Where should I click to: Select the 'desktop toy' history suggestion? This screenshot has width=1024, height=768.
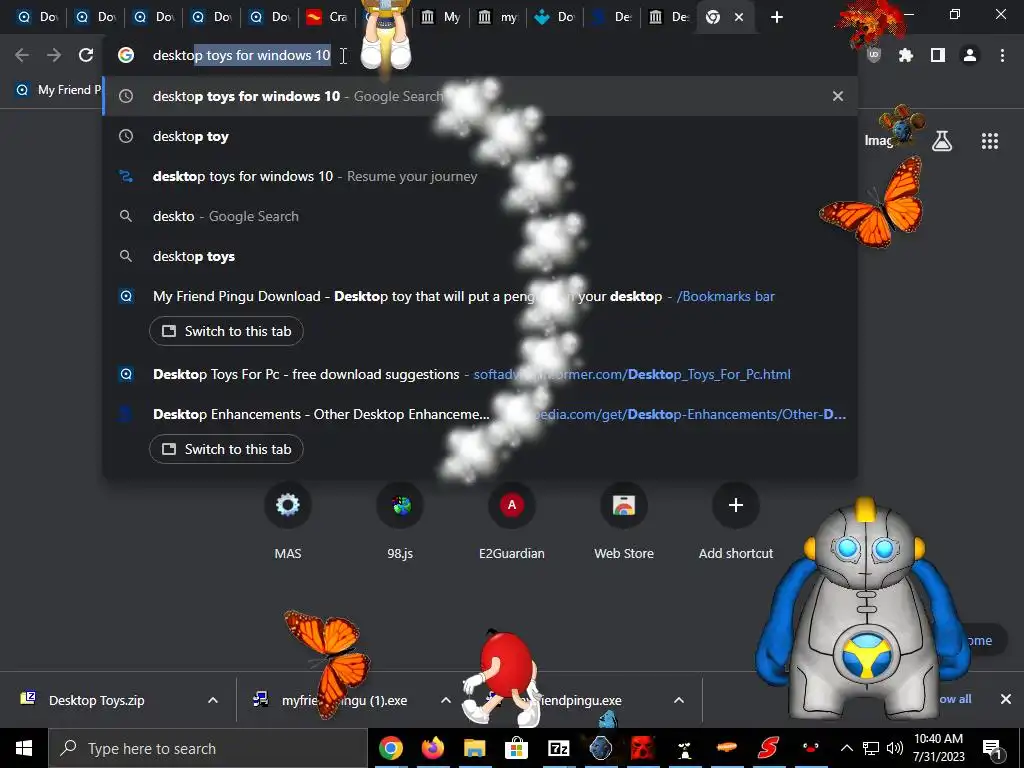point(480,136)
